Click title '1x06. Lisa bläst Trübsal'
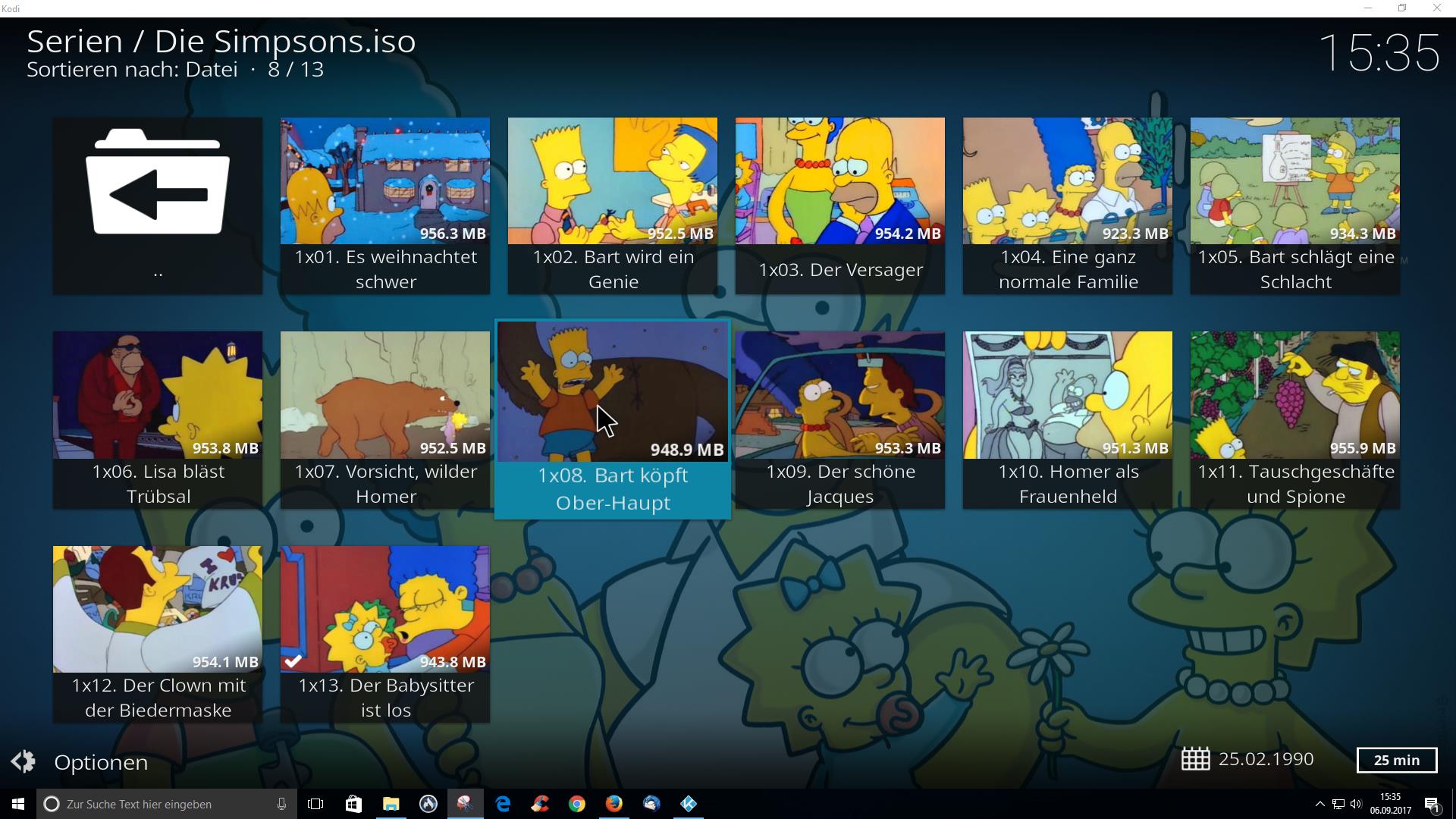The height and width of the screenshot is (819, 1456). [158, 484]
